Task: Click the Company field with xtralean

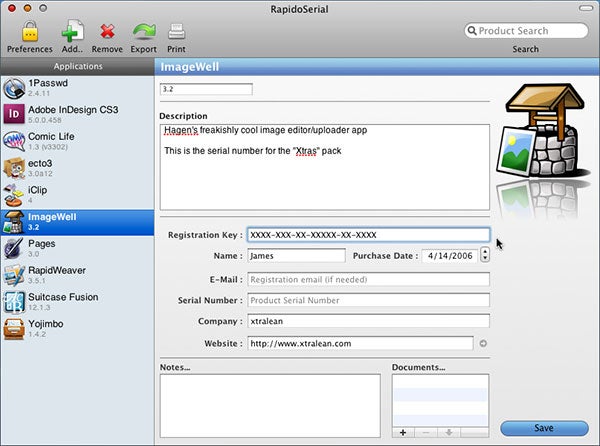Action: pyautogui.click(x=368, y=321)
